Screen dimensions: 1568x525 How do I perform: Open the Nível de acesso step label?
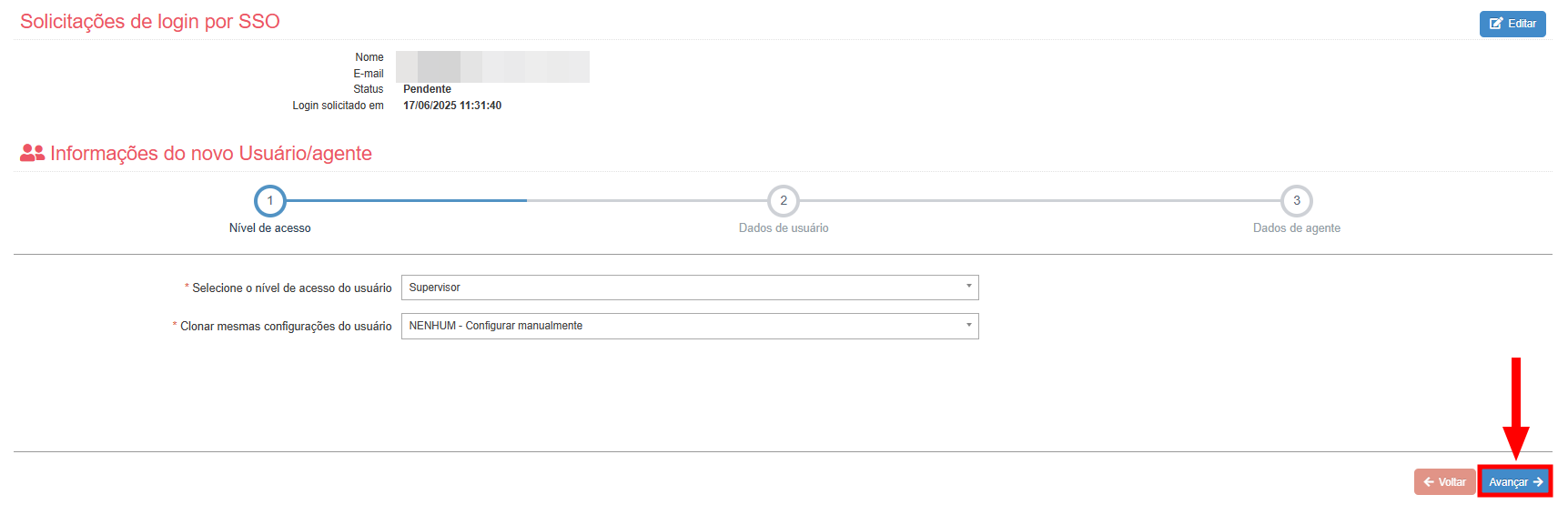coord(270,228)
